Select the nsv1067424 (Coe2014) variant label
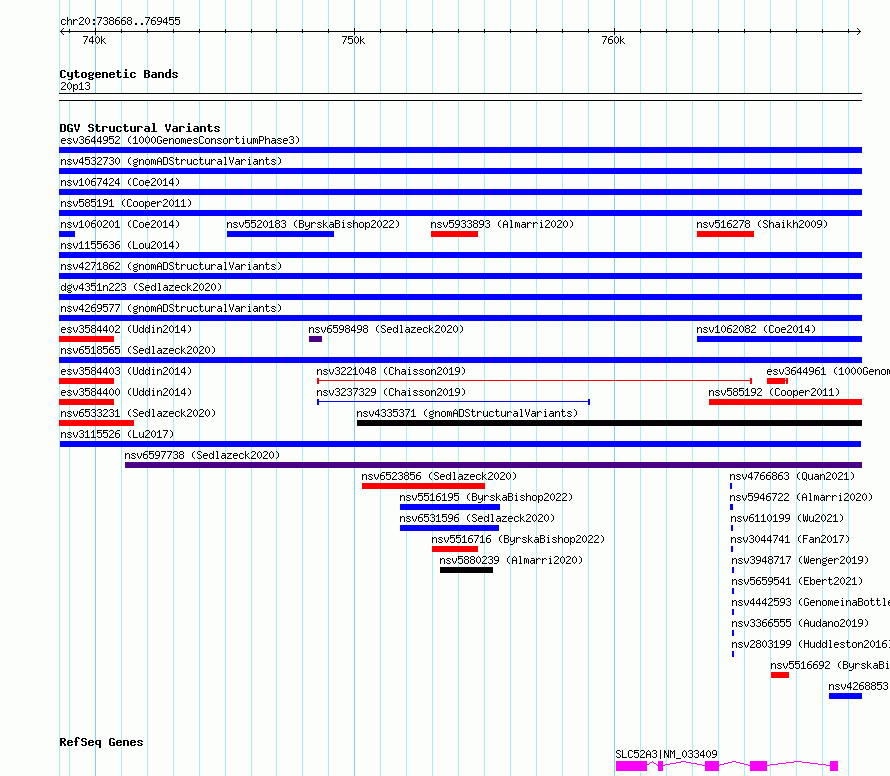This screenshot has height=776, width=890. point(120,182)
